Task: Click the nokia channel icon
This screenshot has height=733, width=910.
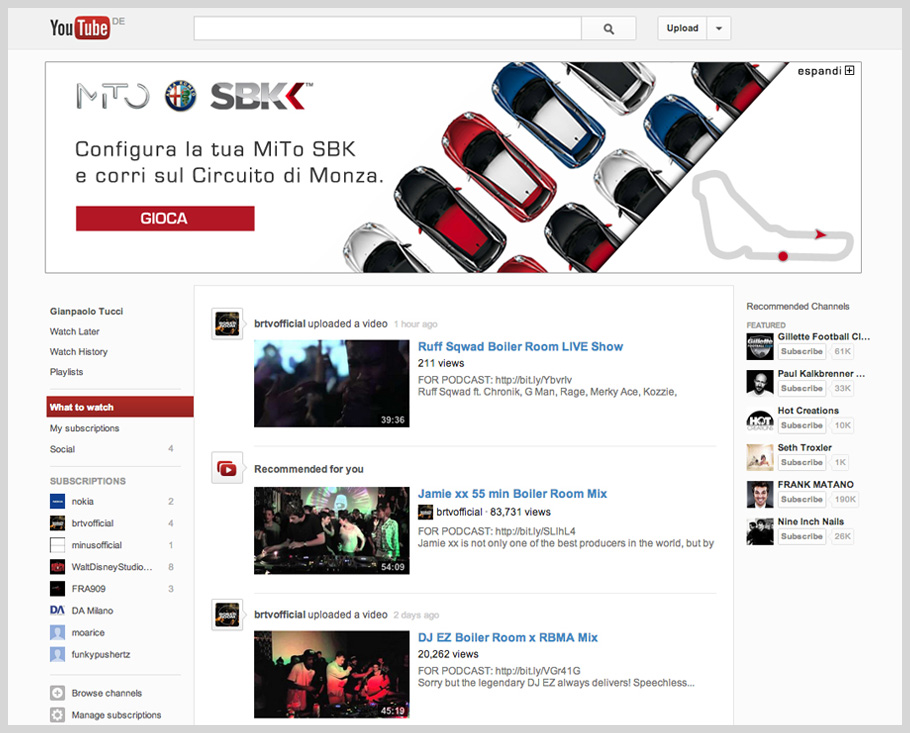Action: 57,501
